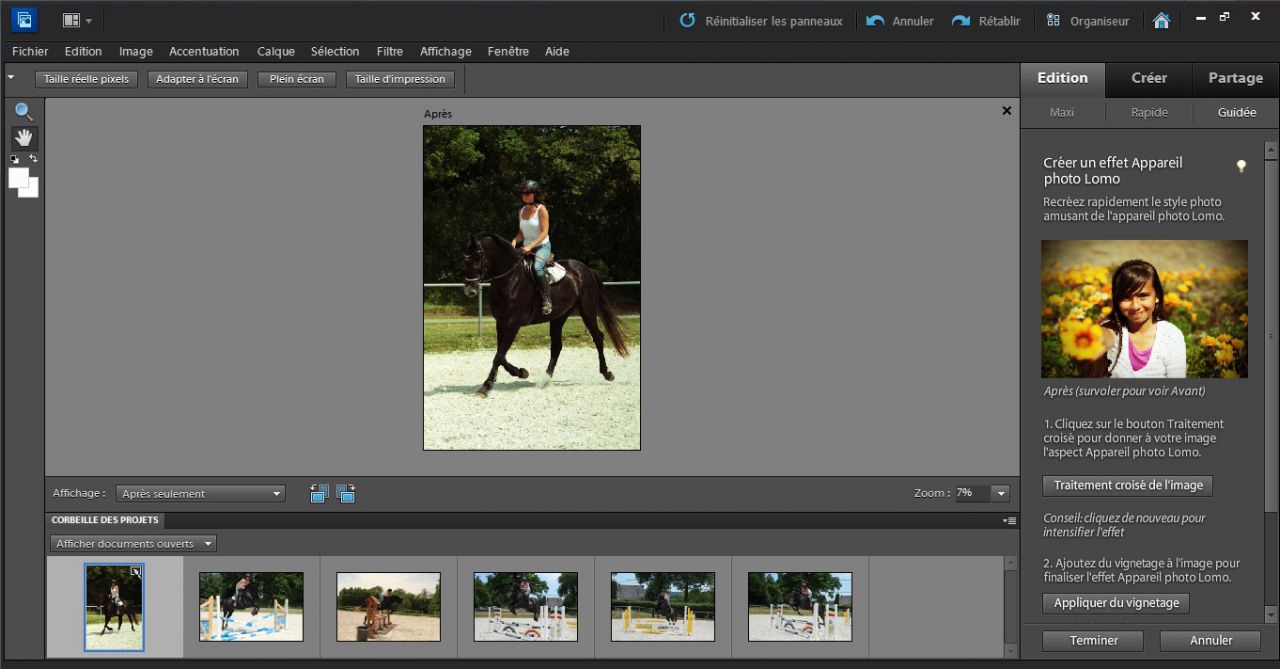Screen dimensions: 1280x669
Task: Switch to the Créer tab
Action: [x=1149, y=78]
